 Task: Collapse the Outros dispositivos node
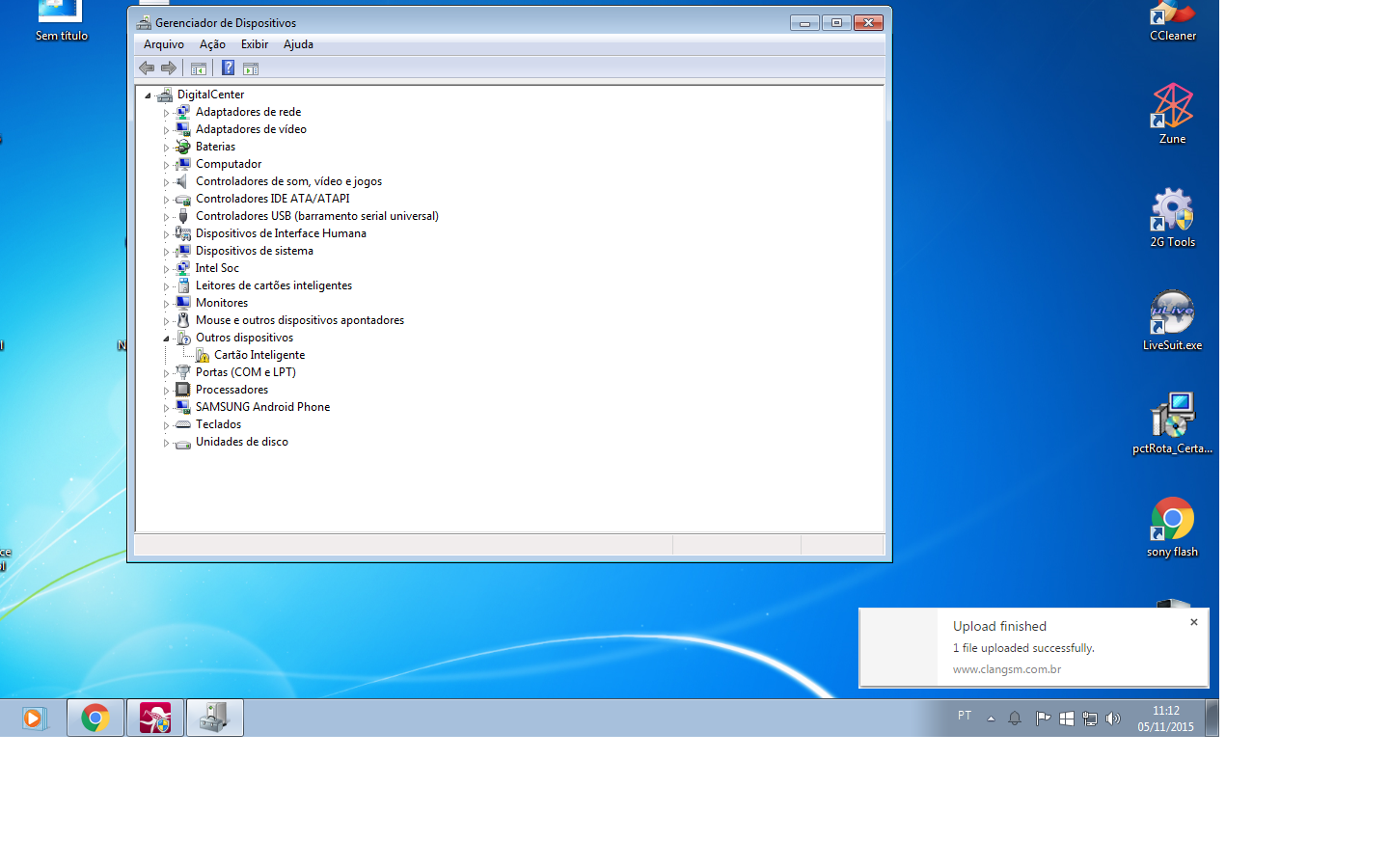point(166,339)
